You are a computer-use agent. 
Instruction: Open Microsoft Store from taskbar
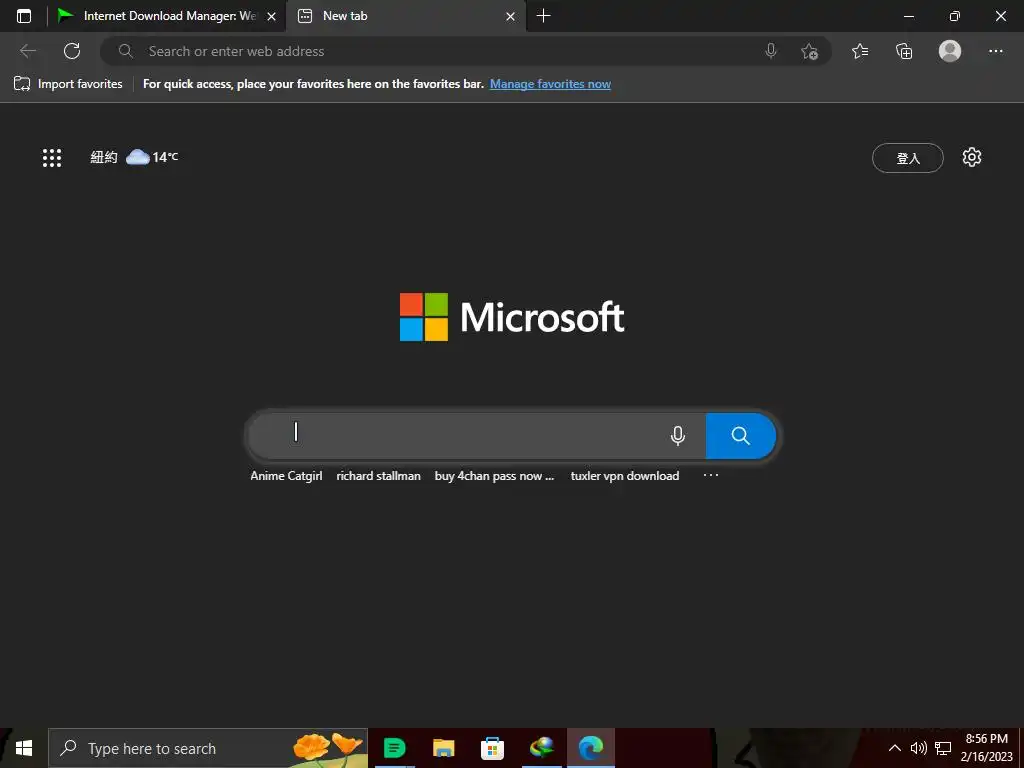point(492,748)
